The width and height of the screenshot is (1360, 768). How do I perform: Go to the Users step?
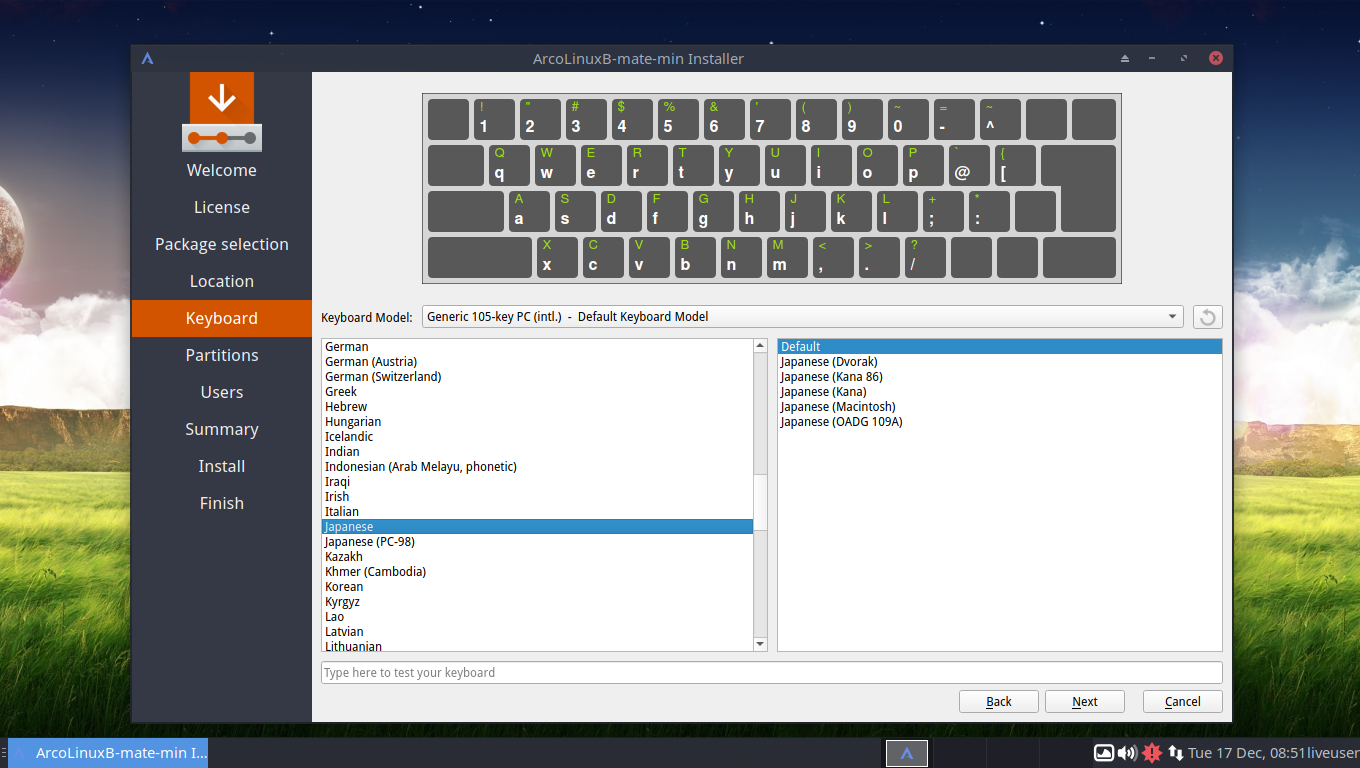point(222,392)
